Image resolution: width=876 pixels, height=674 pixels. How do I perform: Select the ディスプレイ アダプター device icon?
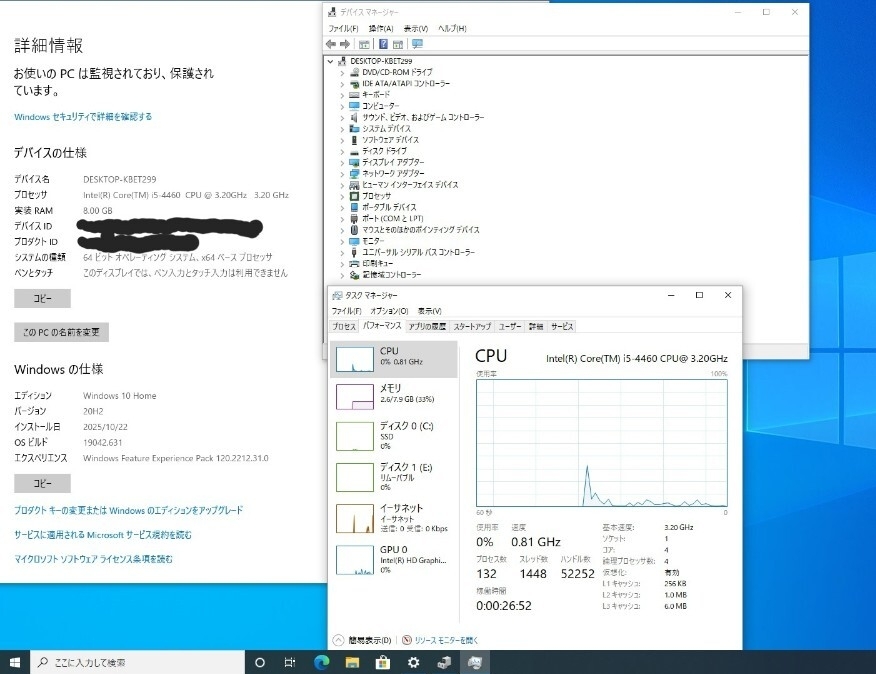tap(354, 162)
